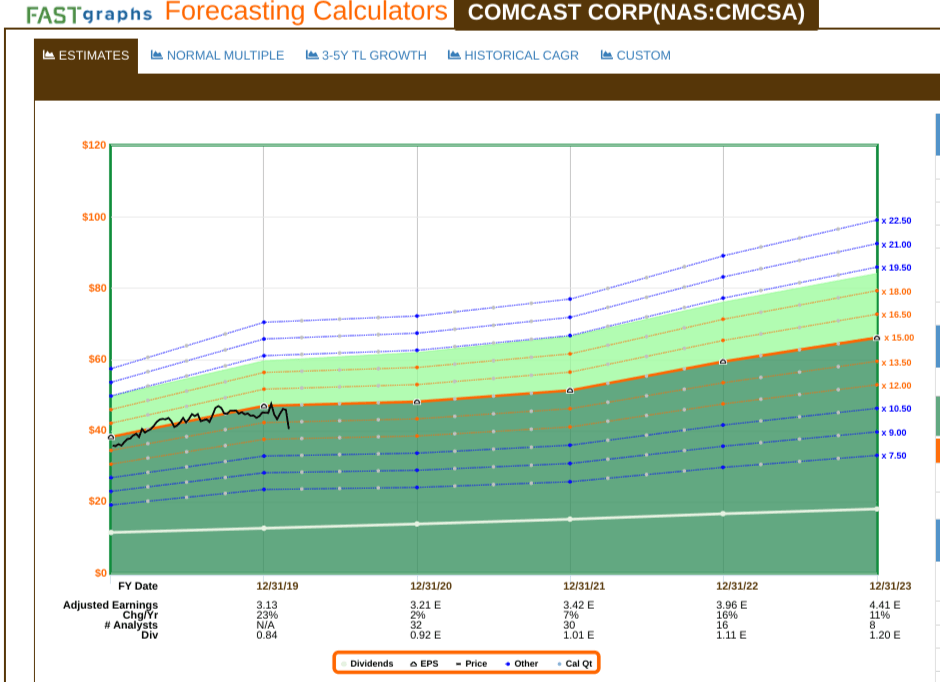Click the Forecasting Calculators heading

(x=306, y=11)
